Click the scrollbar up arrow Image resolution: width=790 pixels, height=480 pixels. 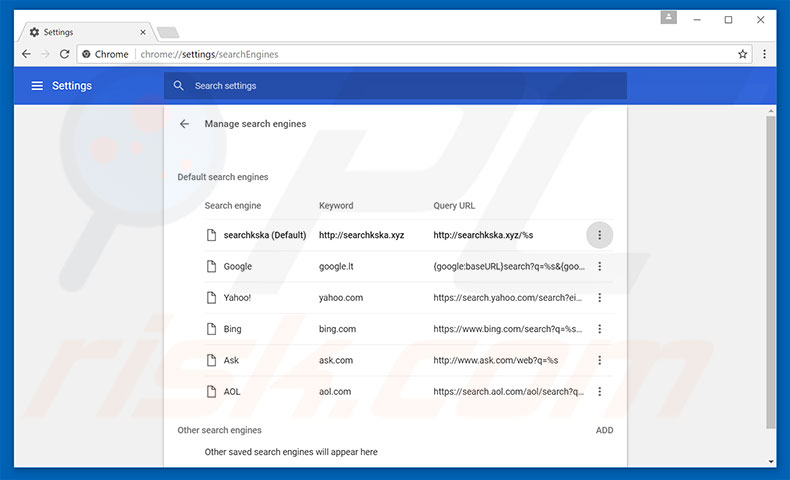click(771, 111)
